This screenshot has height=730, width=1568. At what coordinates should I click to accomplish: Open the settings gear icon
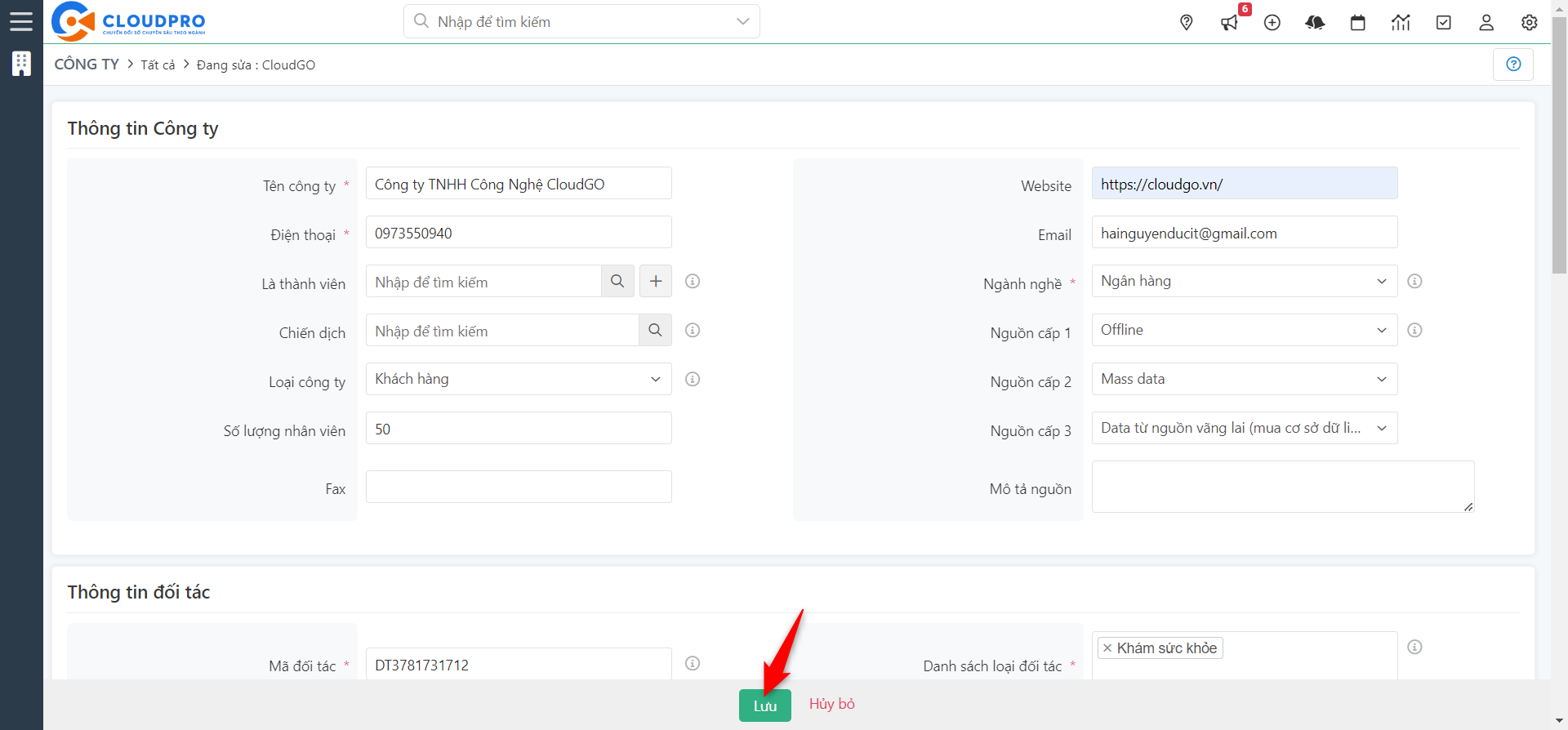pos(1530,23)
